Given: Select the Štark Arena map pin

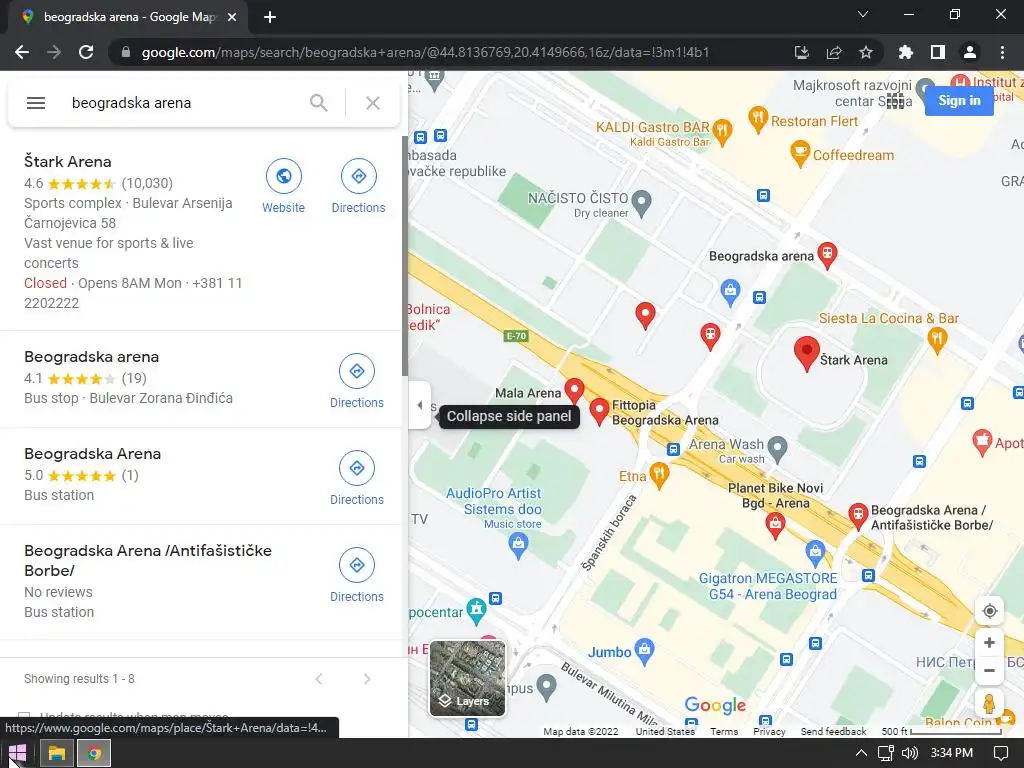Looking at the screenshot, I should click(807, 354).
